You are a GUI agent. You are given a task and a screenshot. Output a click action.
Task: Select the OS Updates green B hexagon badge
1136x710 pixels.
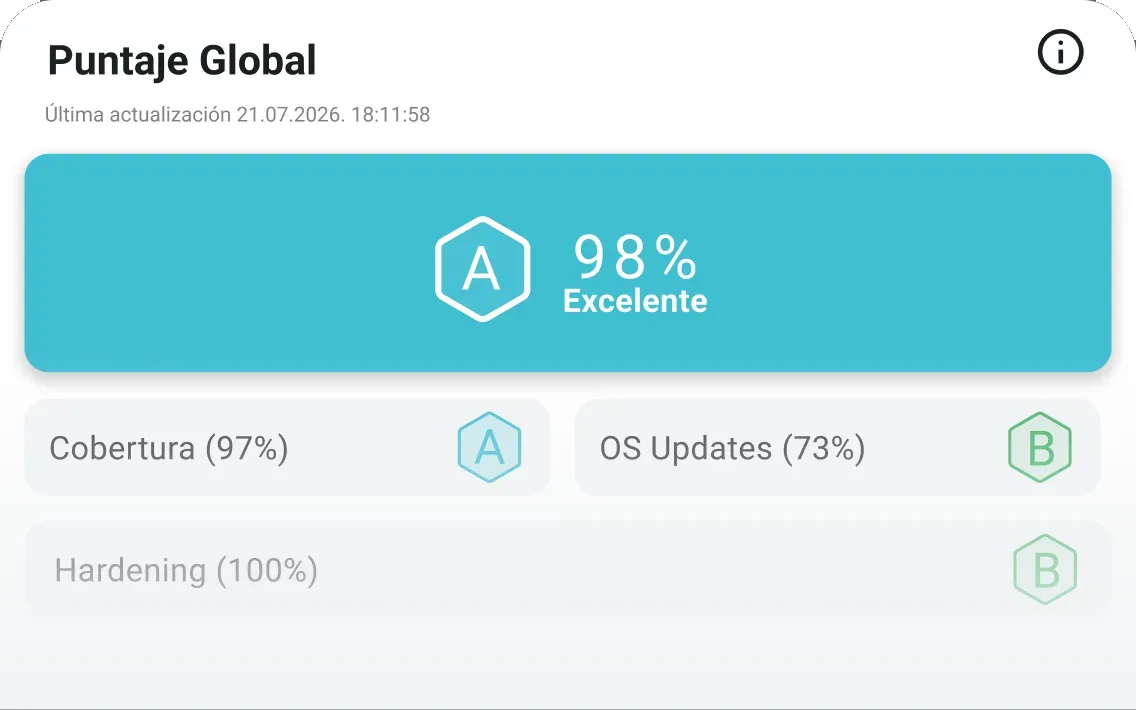tap(1040, 447)
